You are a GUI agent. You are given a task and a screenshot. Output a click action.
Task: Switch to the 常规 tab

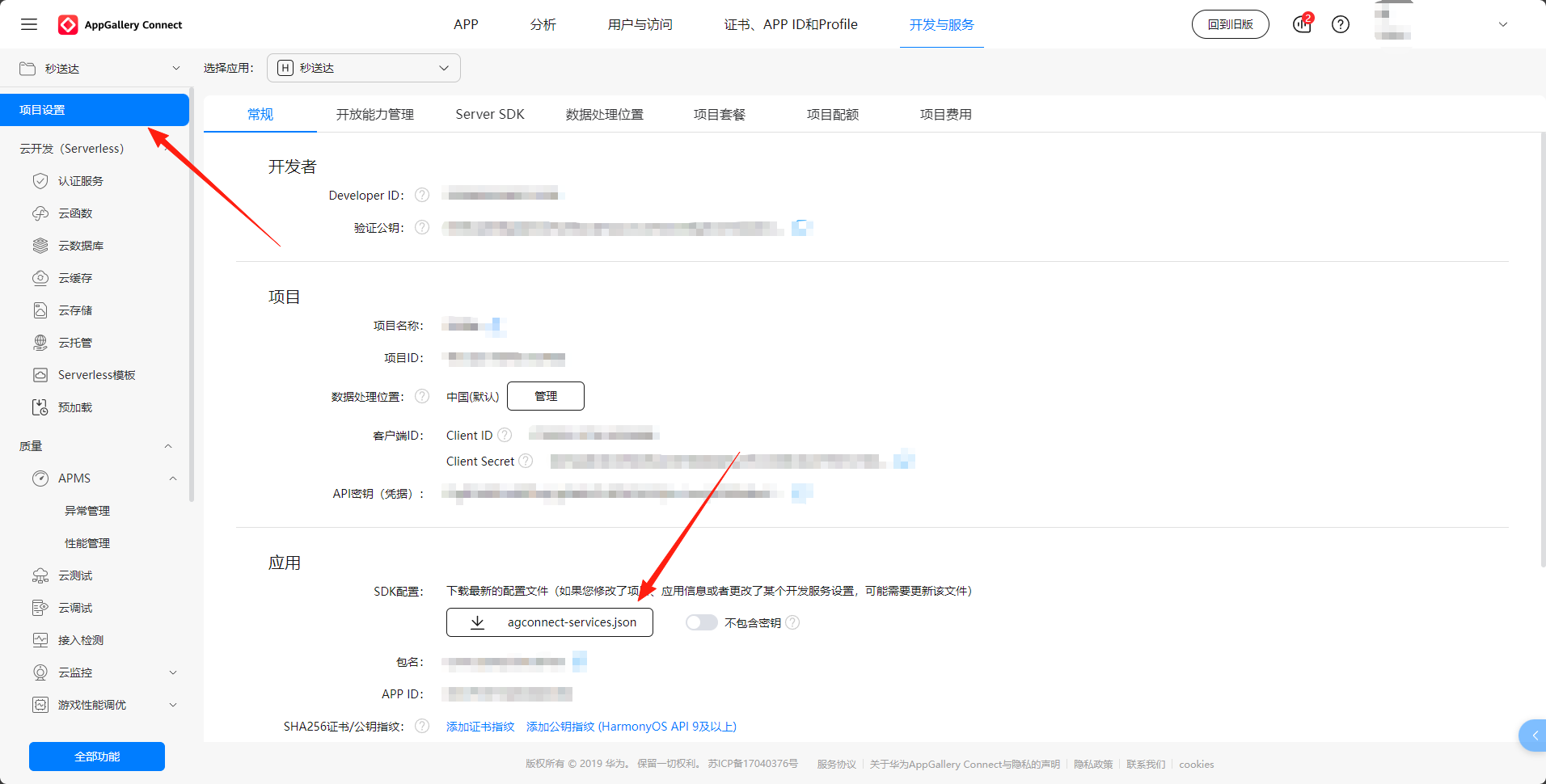(260, 114)
